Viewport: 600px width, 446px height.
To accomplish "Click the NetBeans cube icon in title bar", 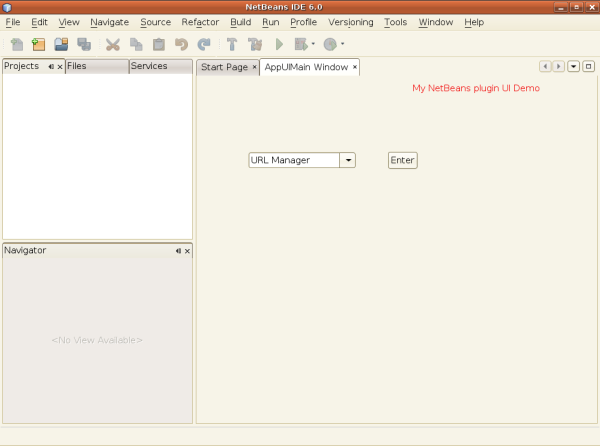I will click(7, 7).
